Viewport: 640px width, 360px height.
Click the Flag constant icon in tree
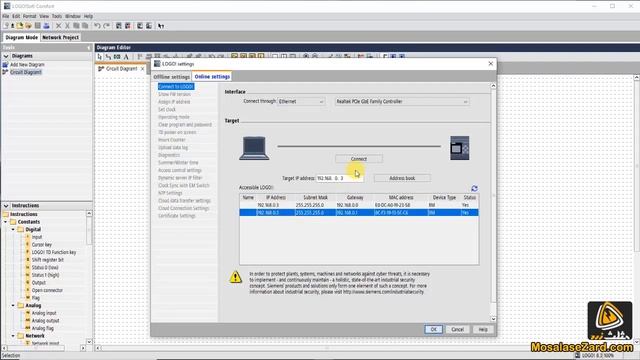point(28,298)
